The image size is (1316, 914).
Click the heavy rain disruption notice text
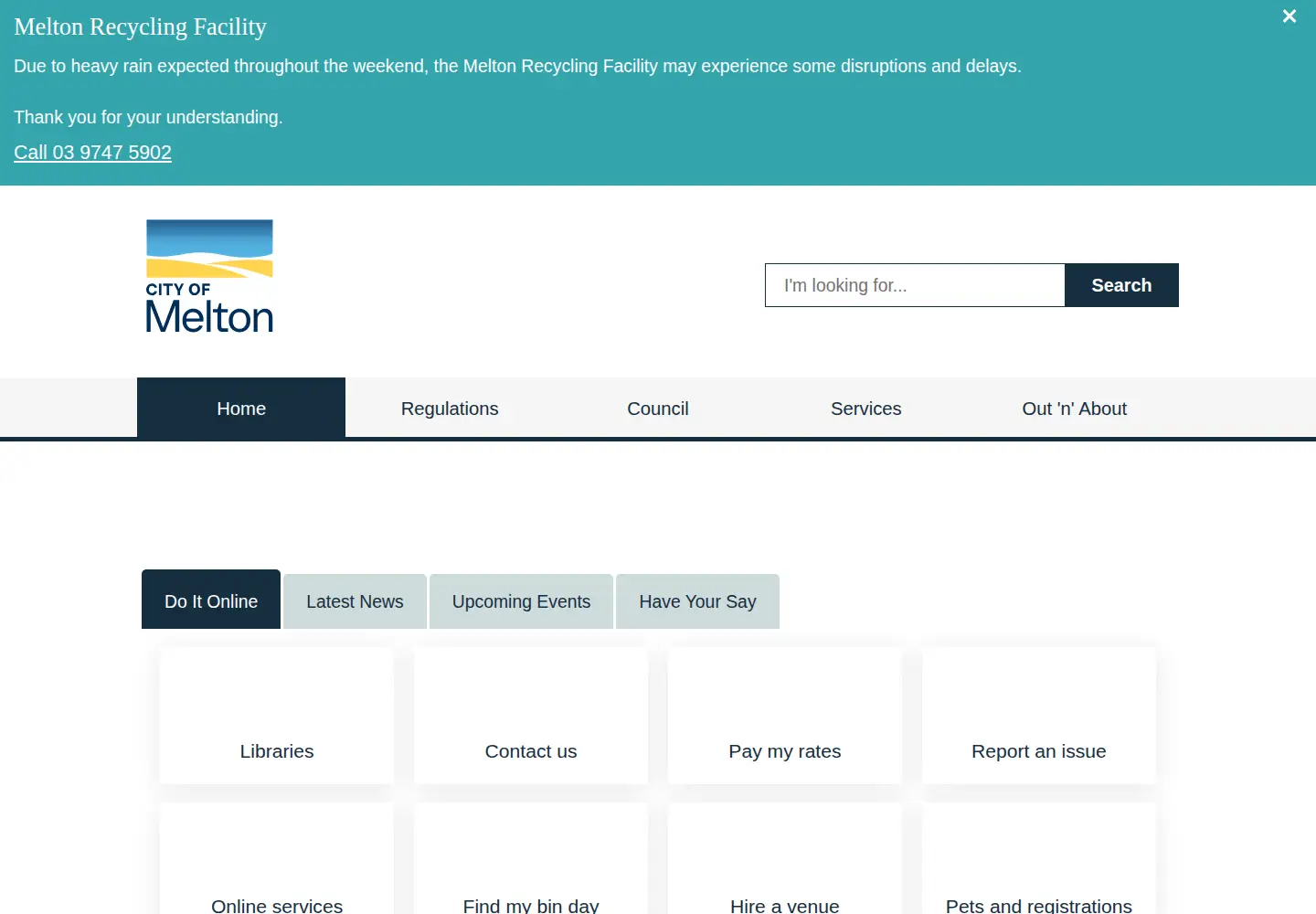[517, 66]
